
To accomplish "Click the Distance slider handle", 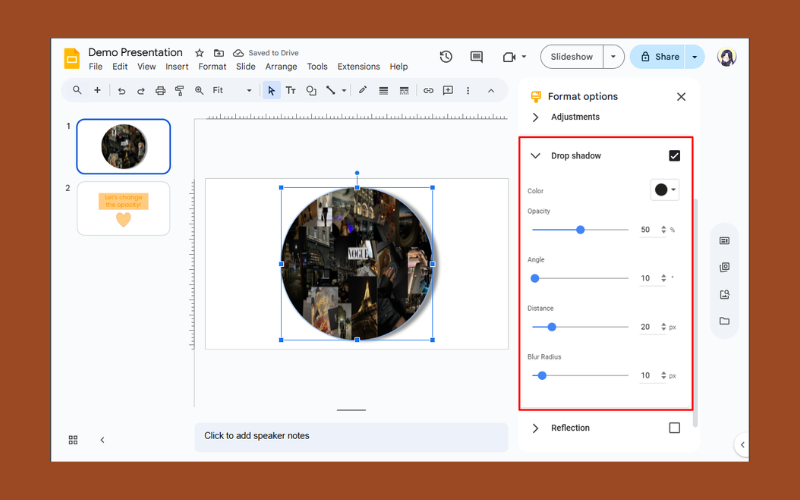I will tap(552, 327).
